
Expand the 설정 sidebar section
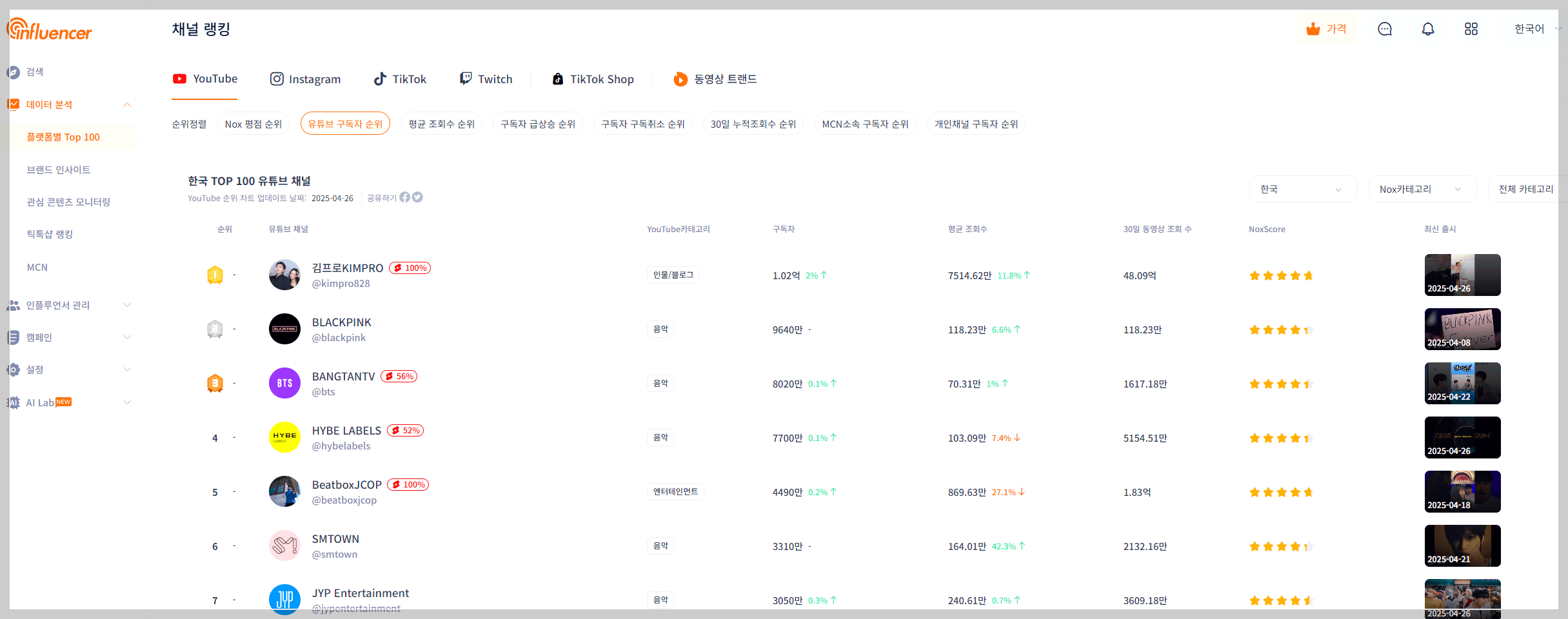[127, 369]
